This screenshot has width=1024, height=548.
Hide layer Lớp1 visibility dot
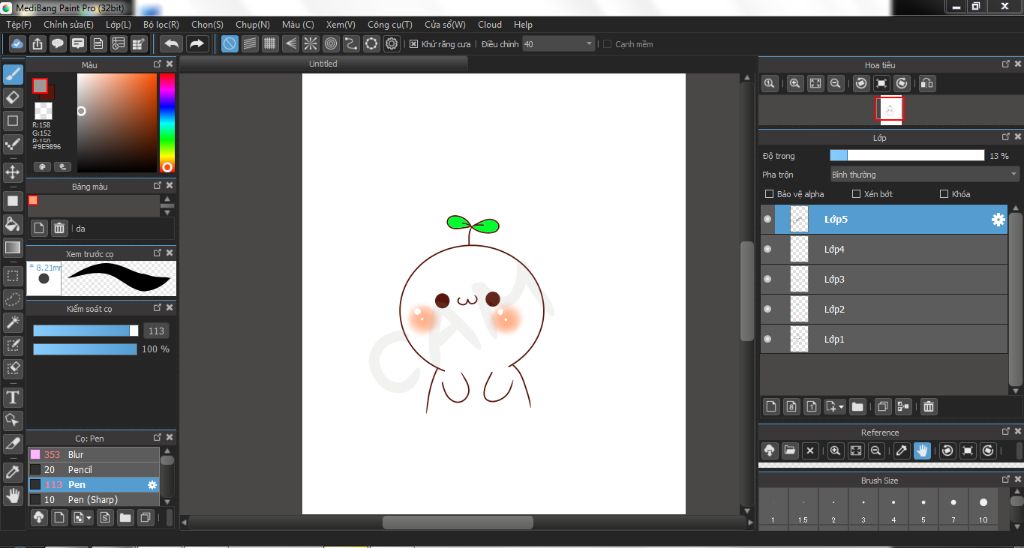click(767, 339)
